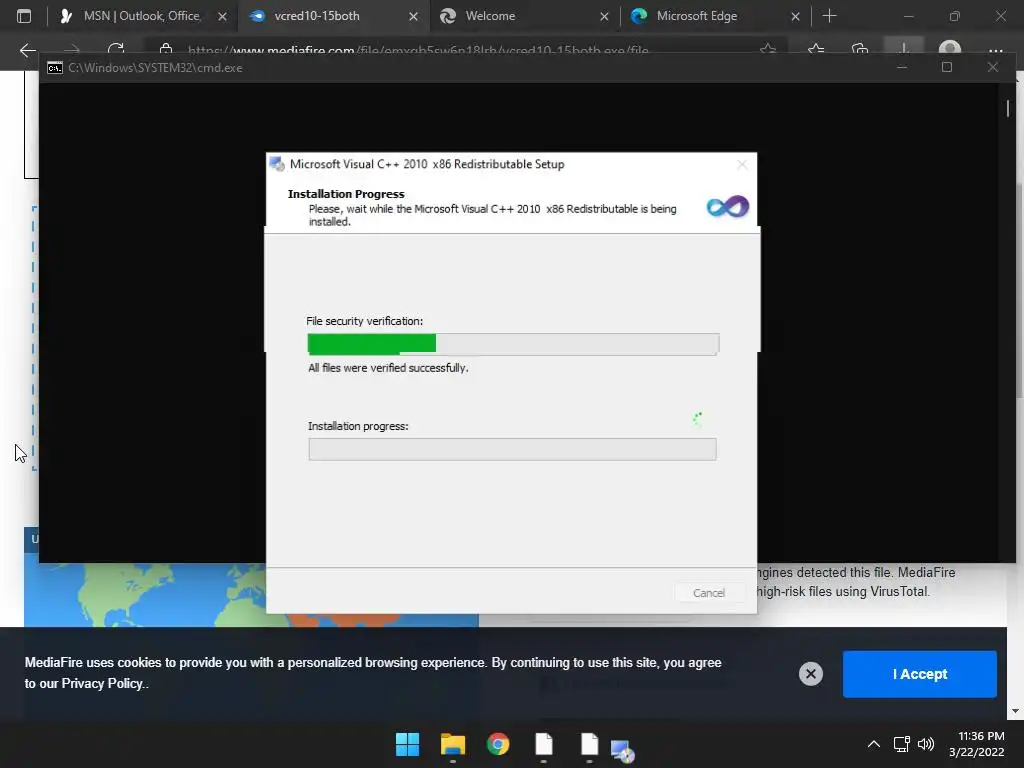Close the Welcome tab
This screenshot has height=768, width=1024.
click(604, 16)
